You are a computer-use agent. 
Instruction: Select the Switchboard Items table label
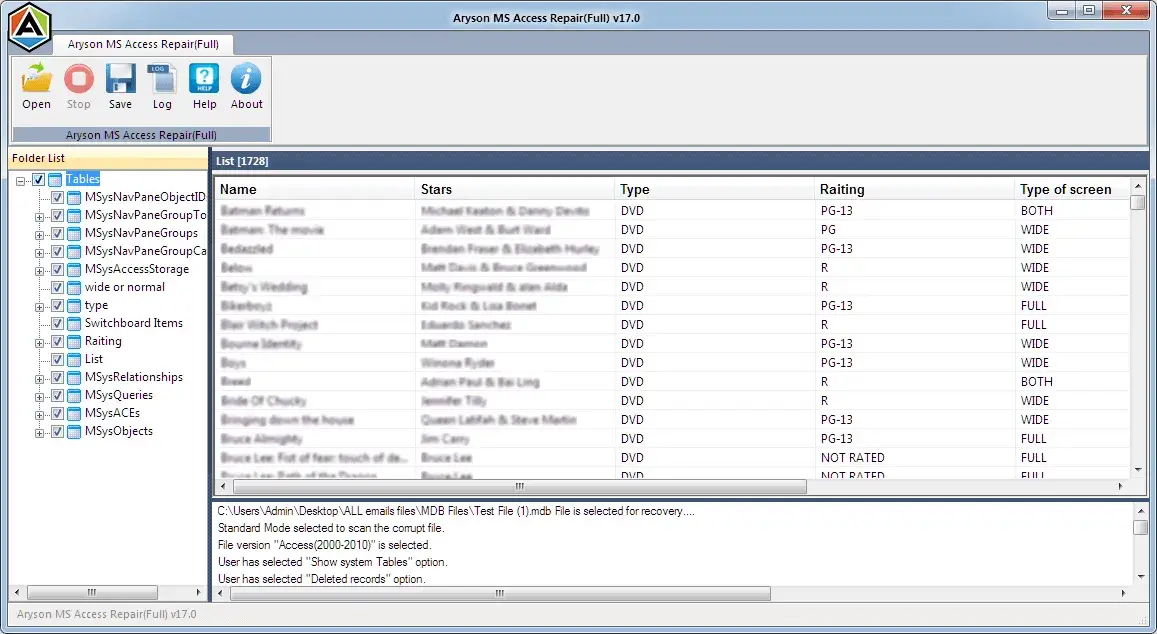pyautogui.click(x=134, y=323)
